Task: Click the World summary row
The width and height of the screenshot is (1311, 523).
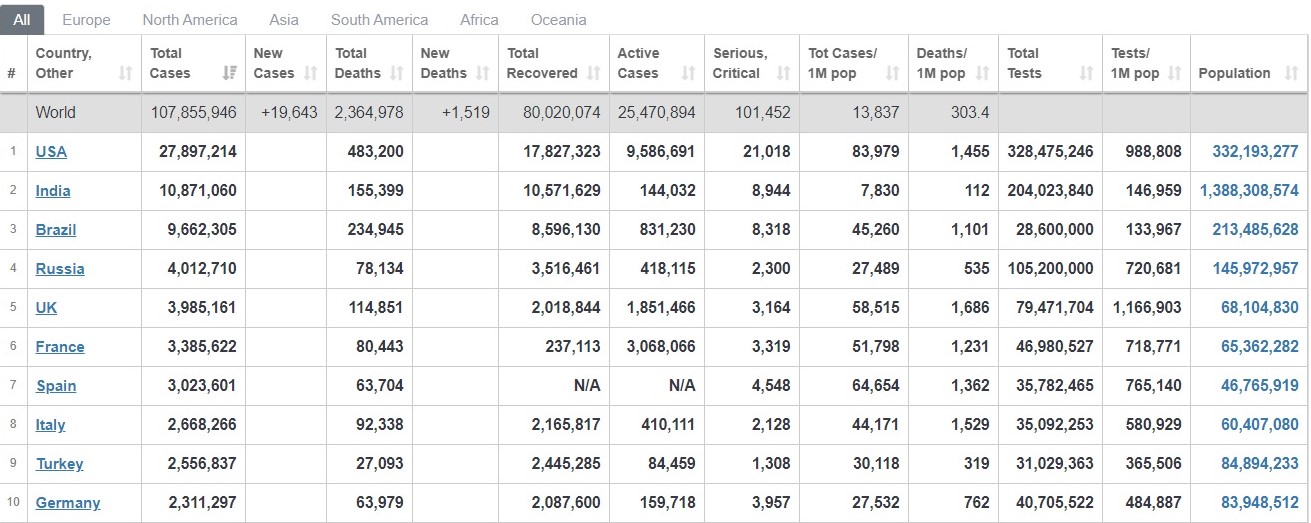Action: 55,112
